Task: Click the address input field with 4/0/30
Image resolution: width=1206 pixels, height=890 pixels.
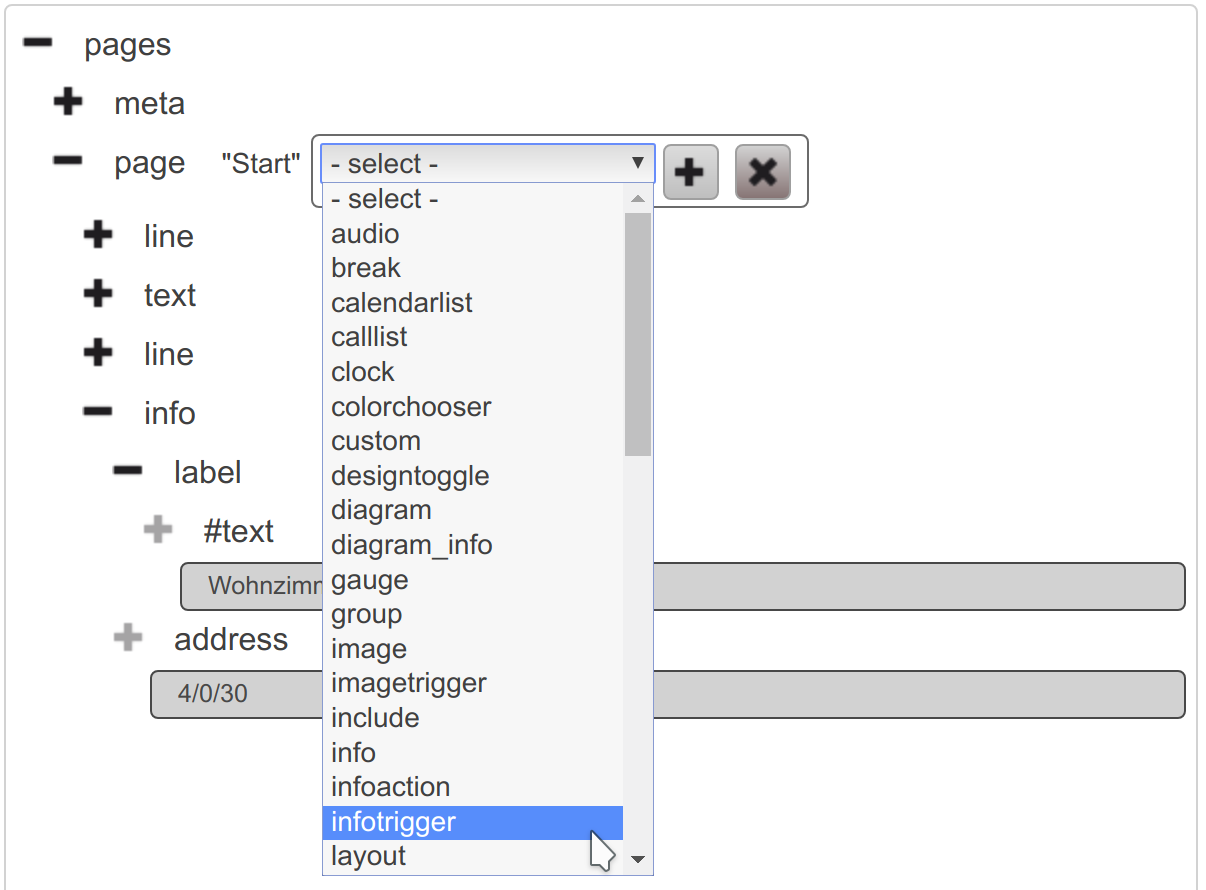Action: point(920,694)
